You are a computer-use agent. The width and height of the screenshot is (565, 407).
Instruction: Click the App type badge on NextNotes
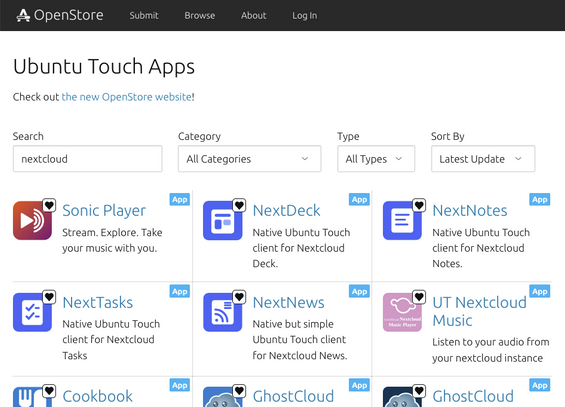pyautogui.click(x=539, y=200)
